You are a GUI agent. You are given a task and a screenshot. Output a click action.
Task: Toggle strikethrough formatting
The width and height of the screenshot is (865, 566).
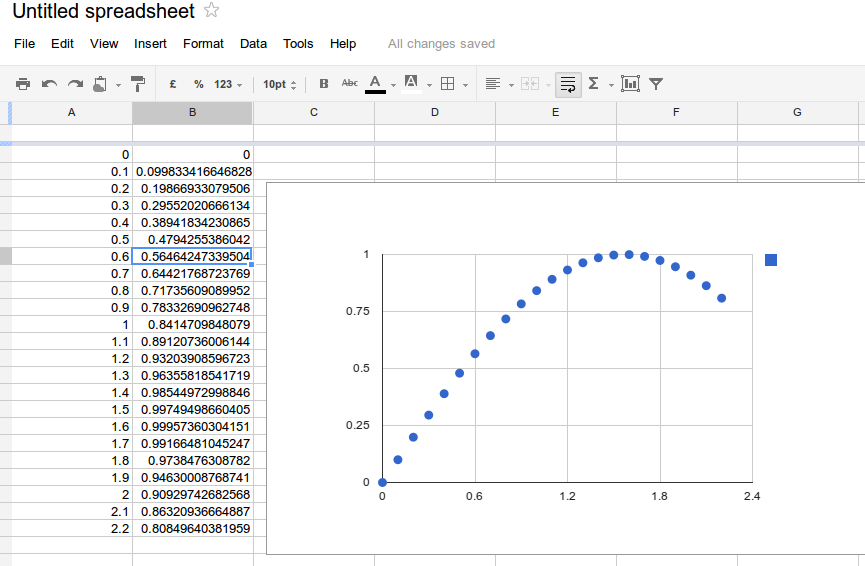click(349, 84)
